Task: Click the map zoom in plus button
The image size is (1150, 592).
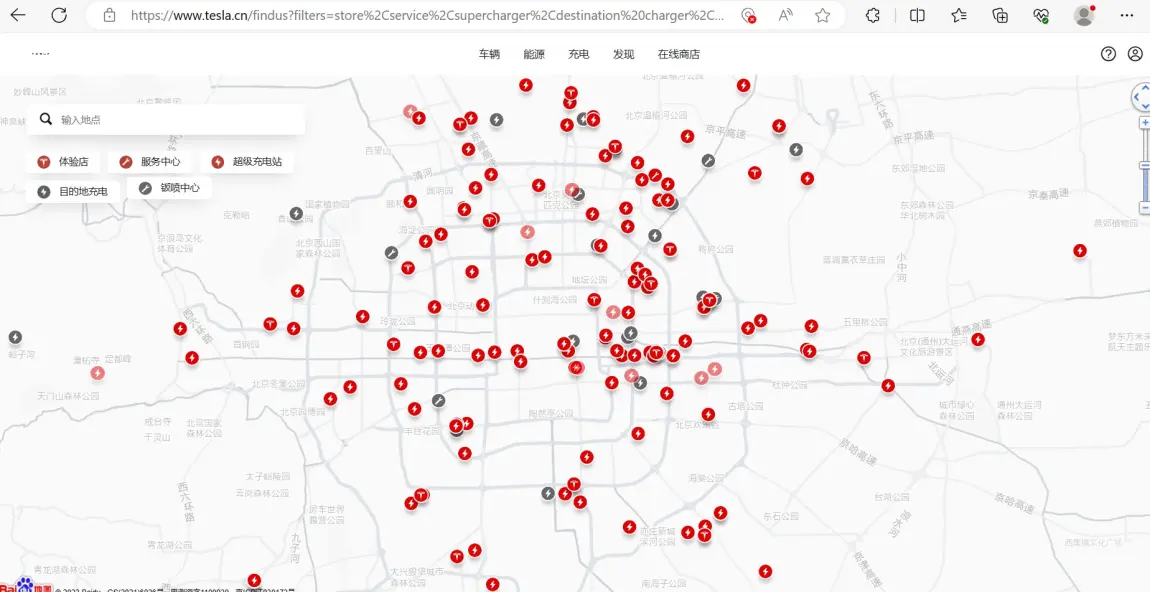Action: point(1145,123)
